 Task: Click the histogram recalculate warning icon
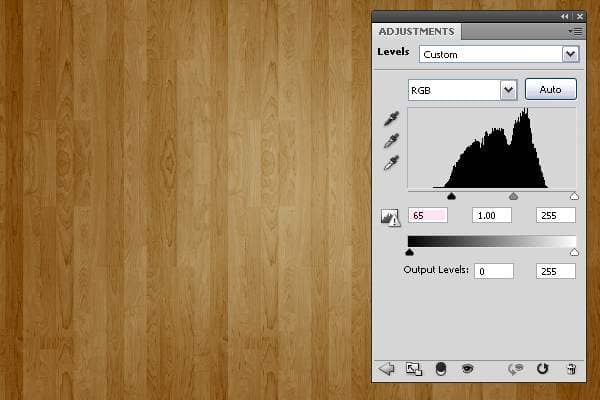(x=390, y=218)
